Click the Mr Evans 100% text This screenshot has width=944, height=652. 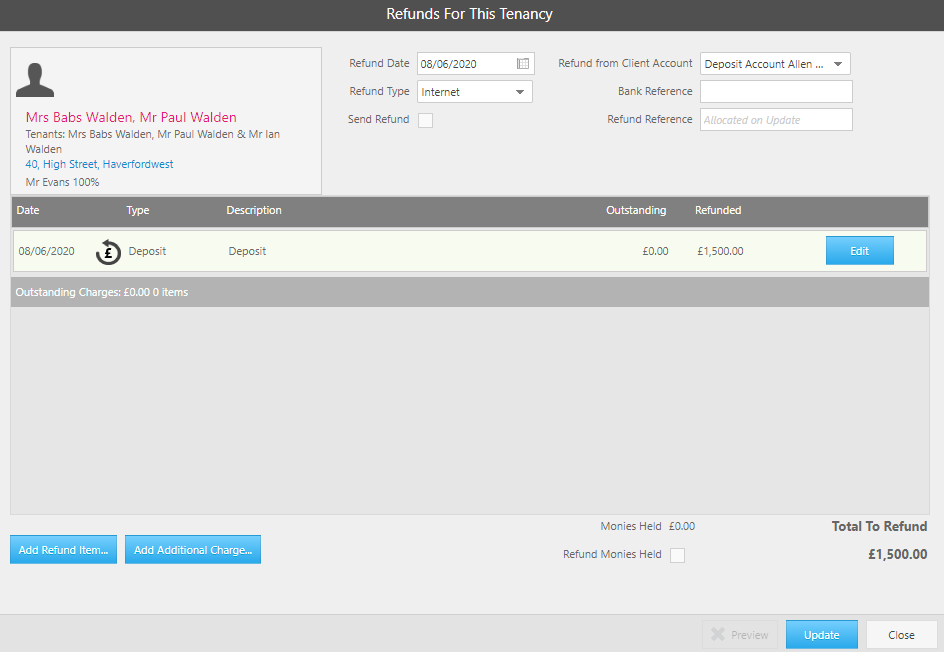(x=62, y=182)
